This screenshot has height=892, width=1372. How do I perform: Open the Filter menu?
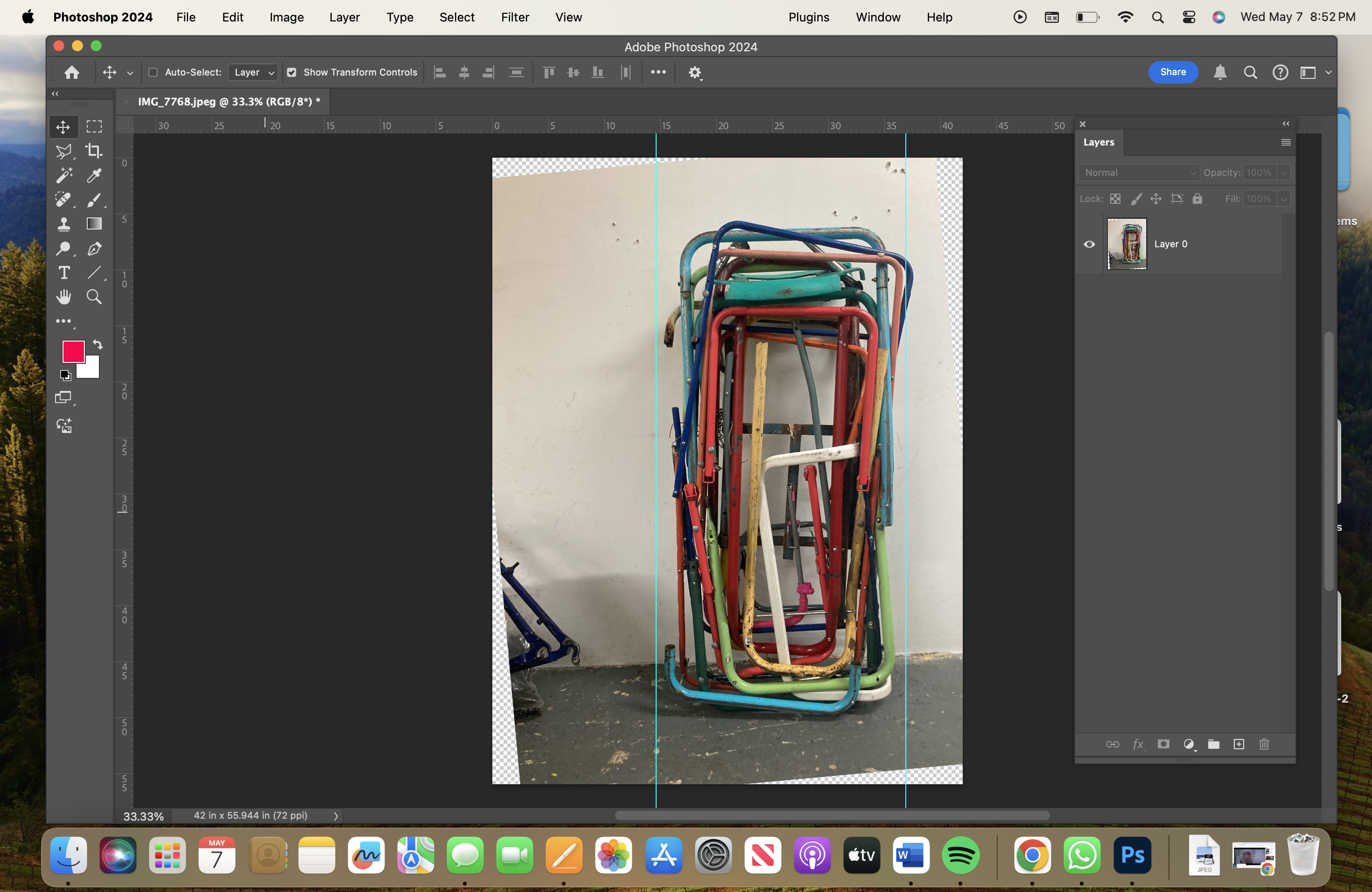click(514, 17)
